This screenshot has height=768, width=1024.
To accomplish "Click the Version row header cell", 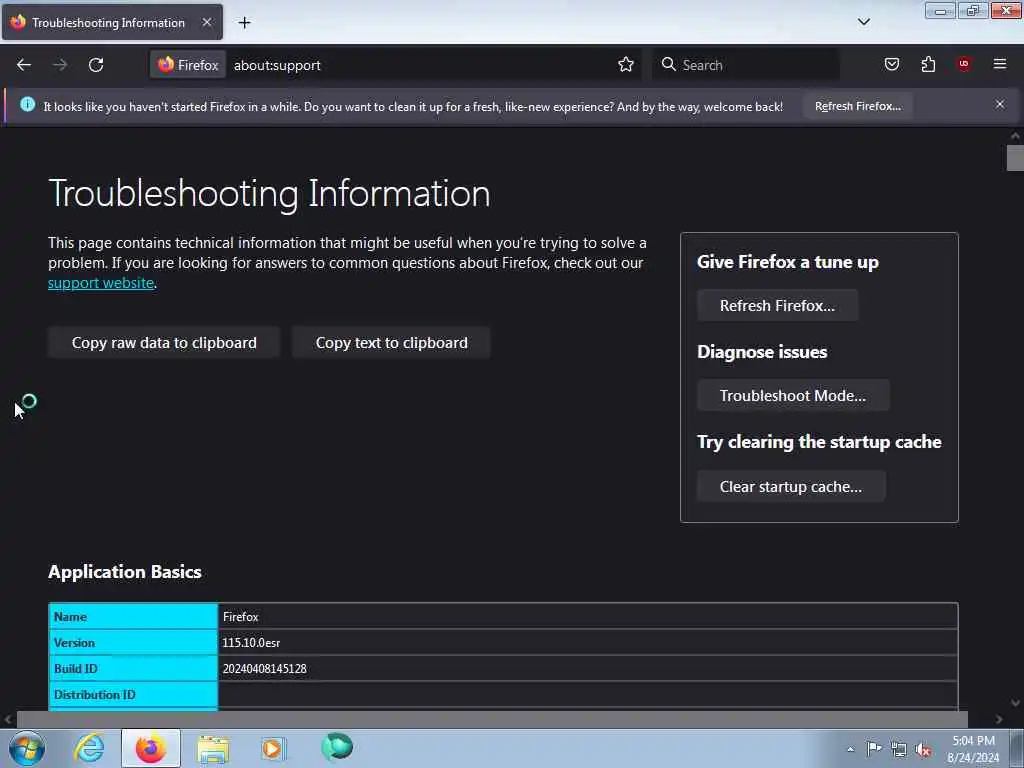I will tap(133, 643).
